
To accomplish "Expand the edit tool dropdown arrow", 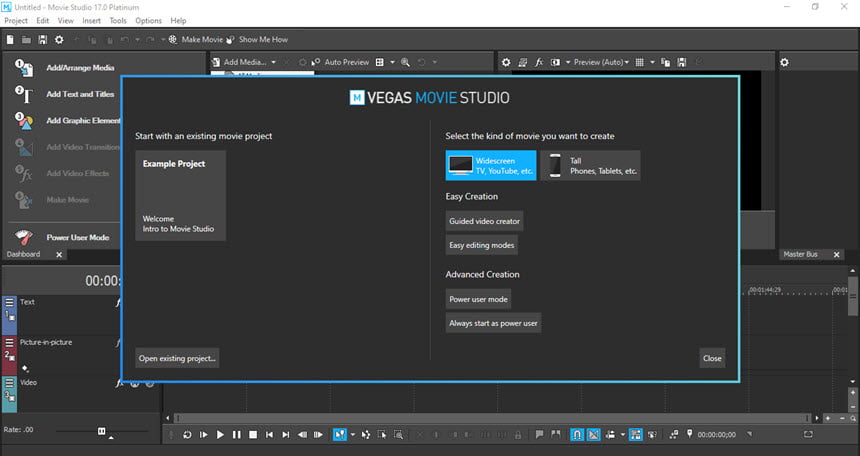I will (352, 434).
